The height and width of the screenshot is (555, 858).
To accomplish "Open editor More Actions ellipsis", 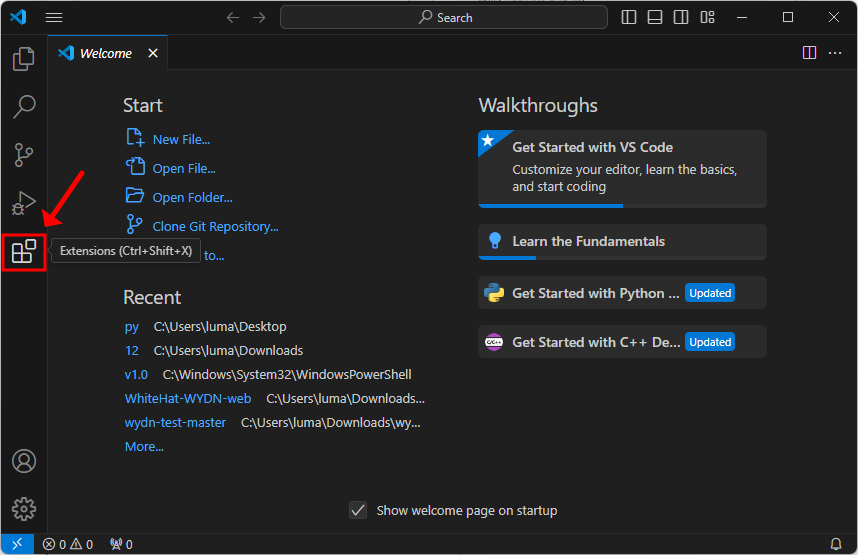I will [835, 53].
